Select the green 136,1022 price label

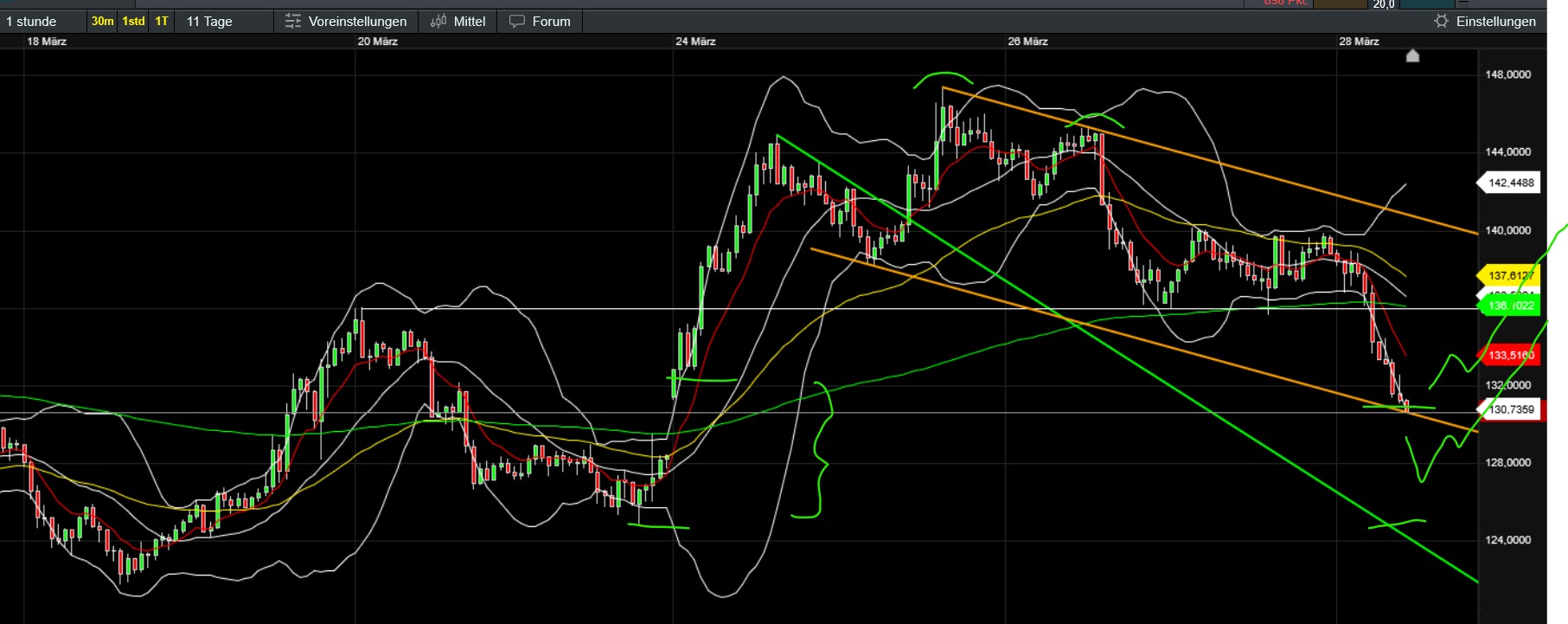tap(1510, 306)
